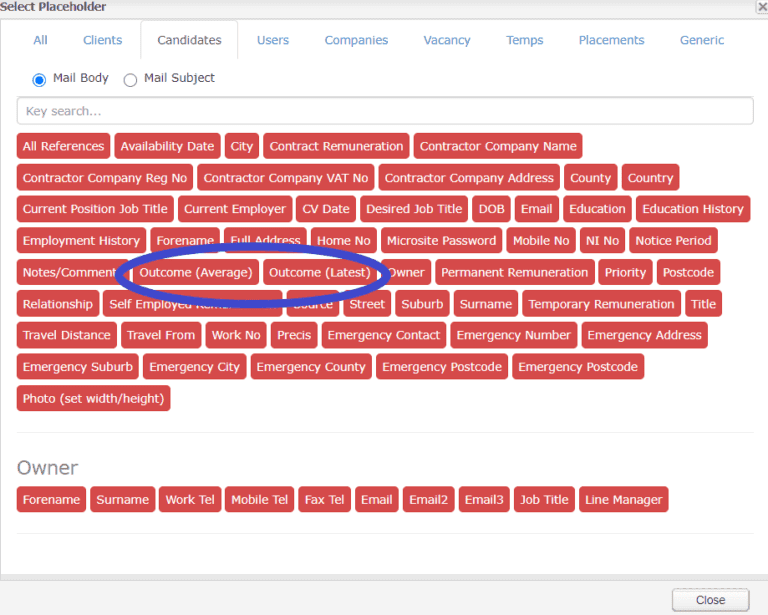Switch to the All tab
Image resolution: width=768 pixels, height=615 pixels.
(x=40, y=40)
